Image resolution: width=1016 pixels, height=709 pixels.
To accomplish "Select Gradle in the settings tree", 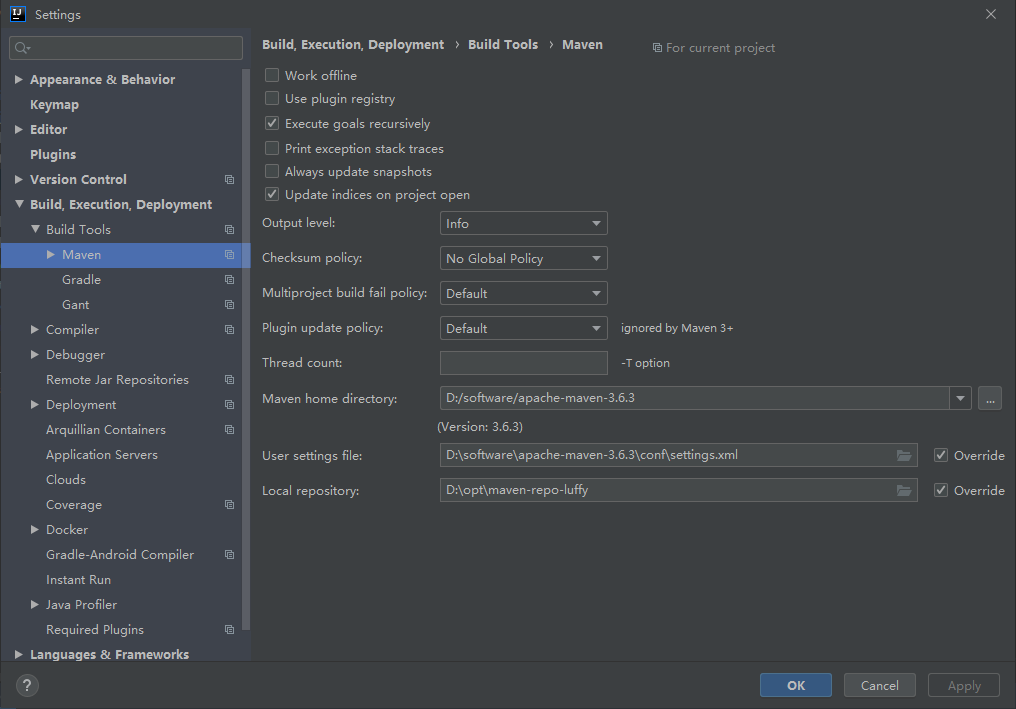I will pos(81,280).
